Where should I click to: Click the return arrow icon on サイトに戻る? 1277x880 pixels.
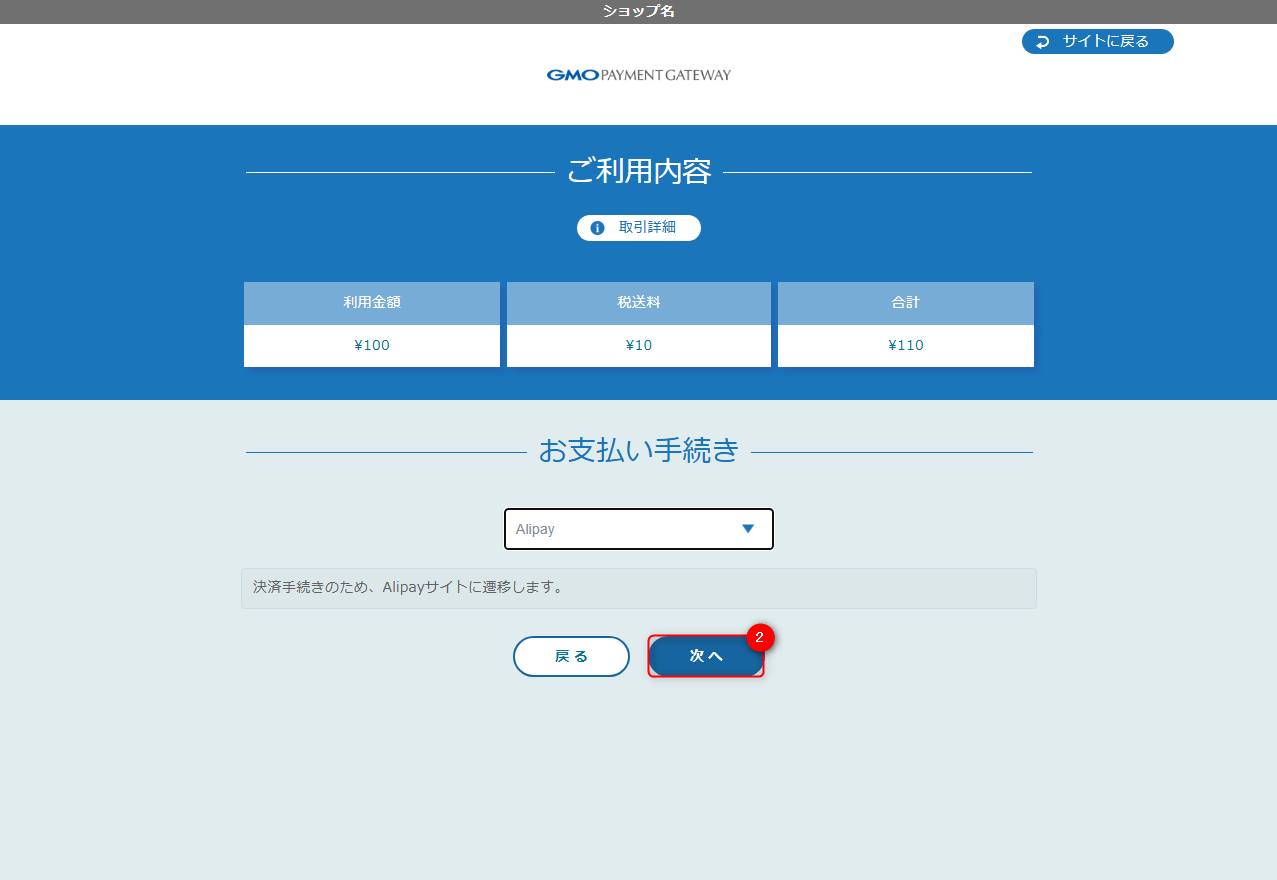[1043, 41]
